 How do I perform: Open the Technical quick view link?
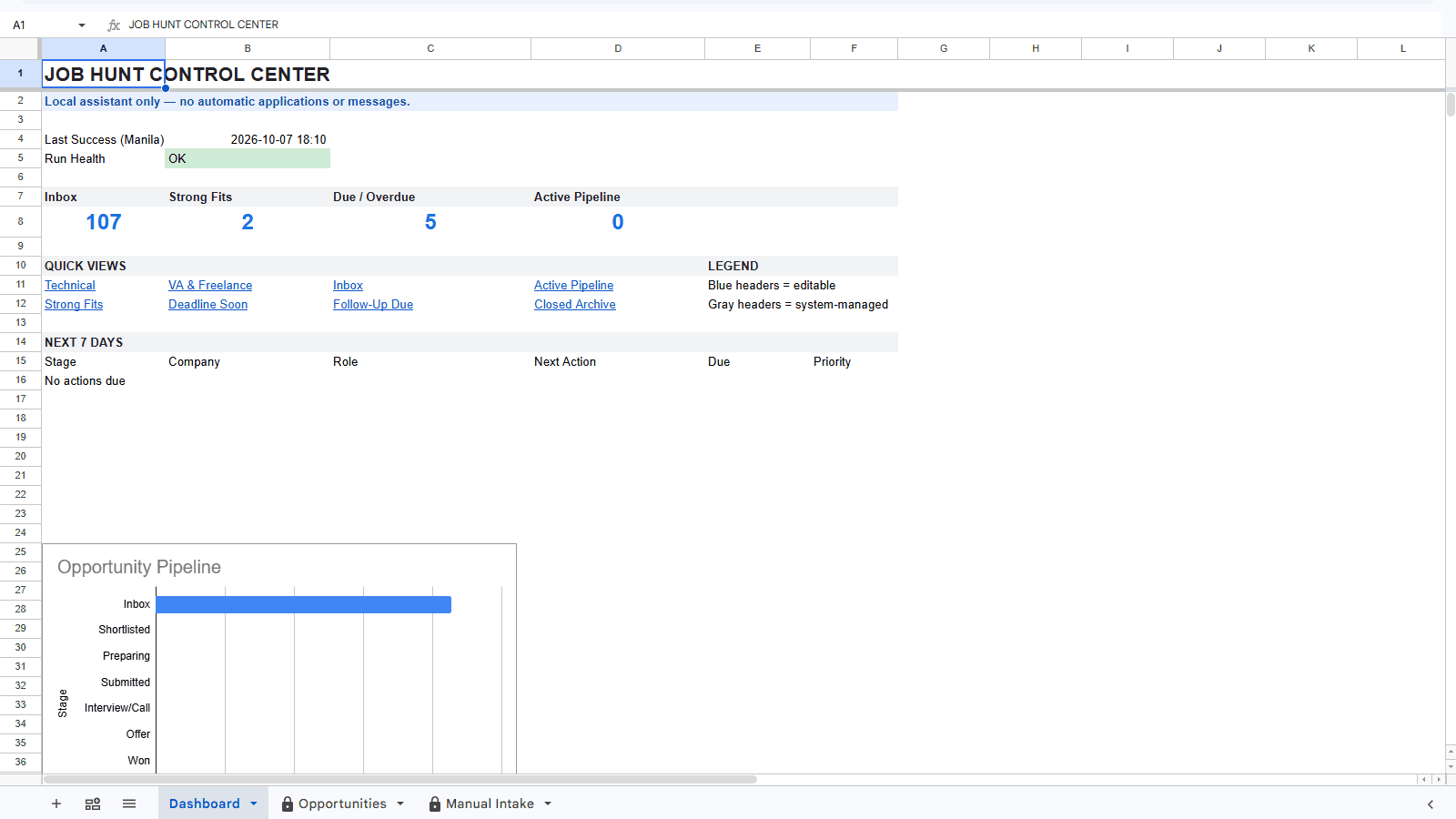pyautogui.click(x=70, y=285)
